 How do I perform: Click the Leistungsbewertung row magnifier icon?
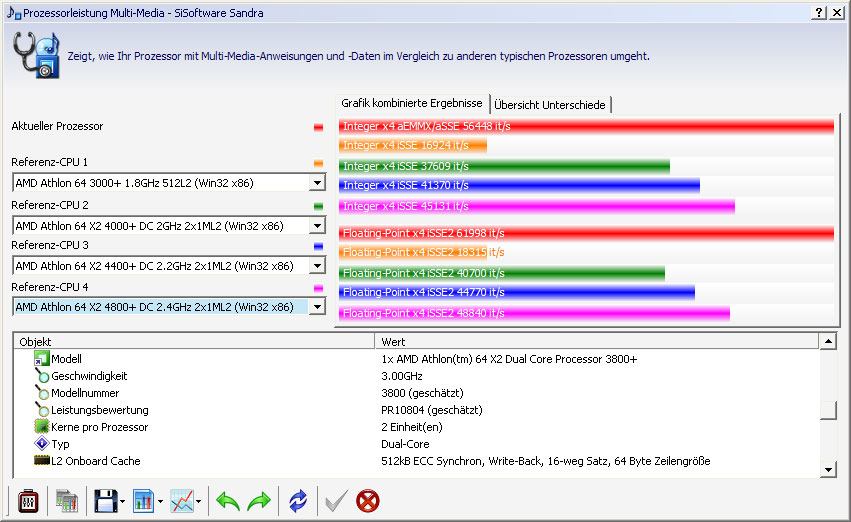click(42, 410)
